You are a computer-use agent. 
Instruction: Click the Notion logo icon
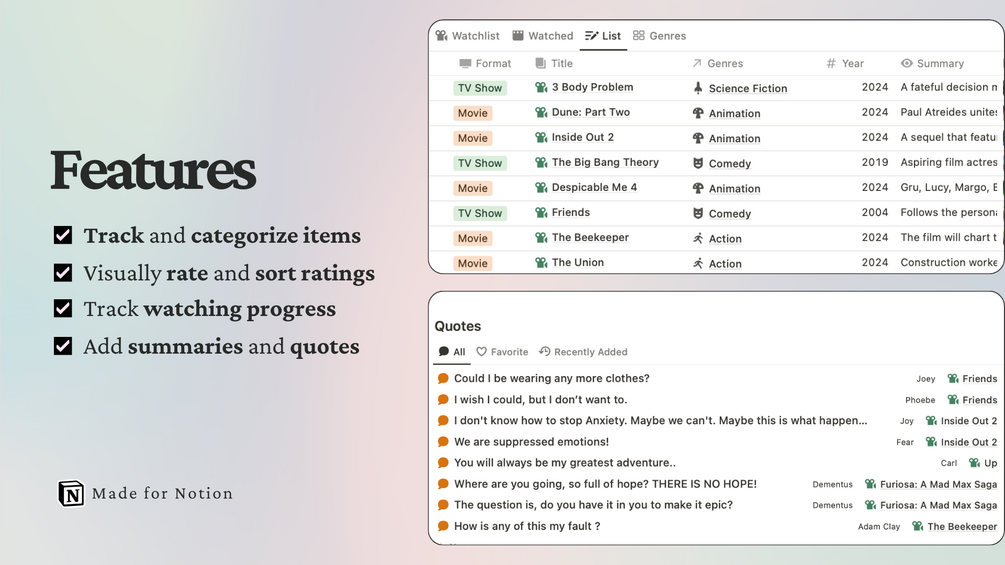tap(71, 493)
